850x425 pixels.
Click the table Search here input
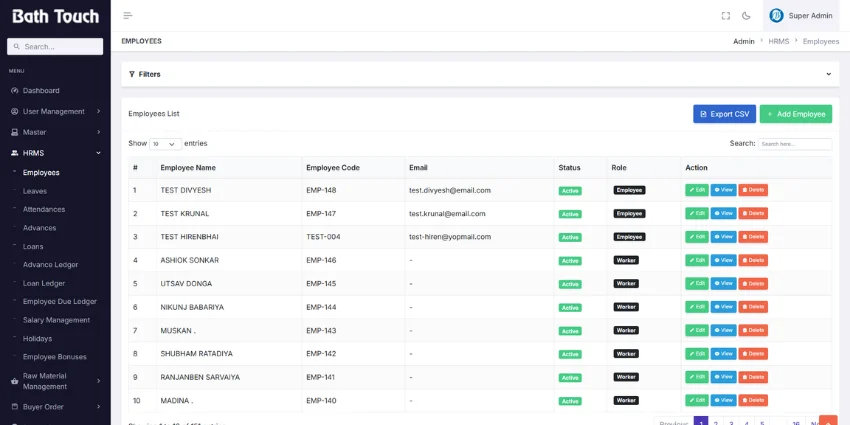point(795,144)
